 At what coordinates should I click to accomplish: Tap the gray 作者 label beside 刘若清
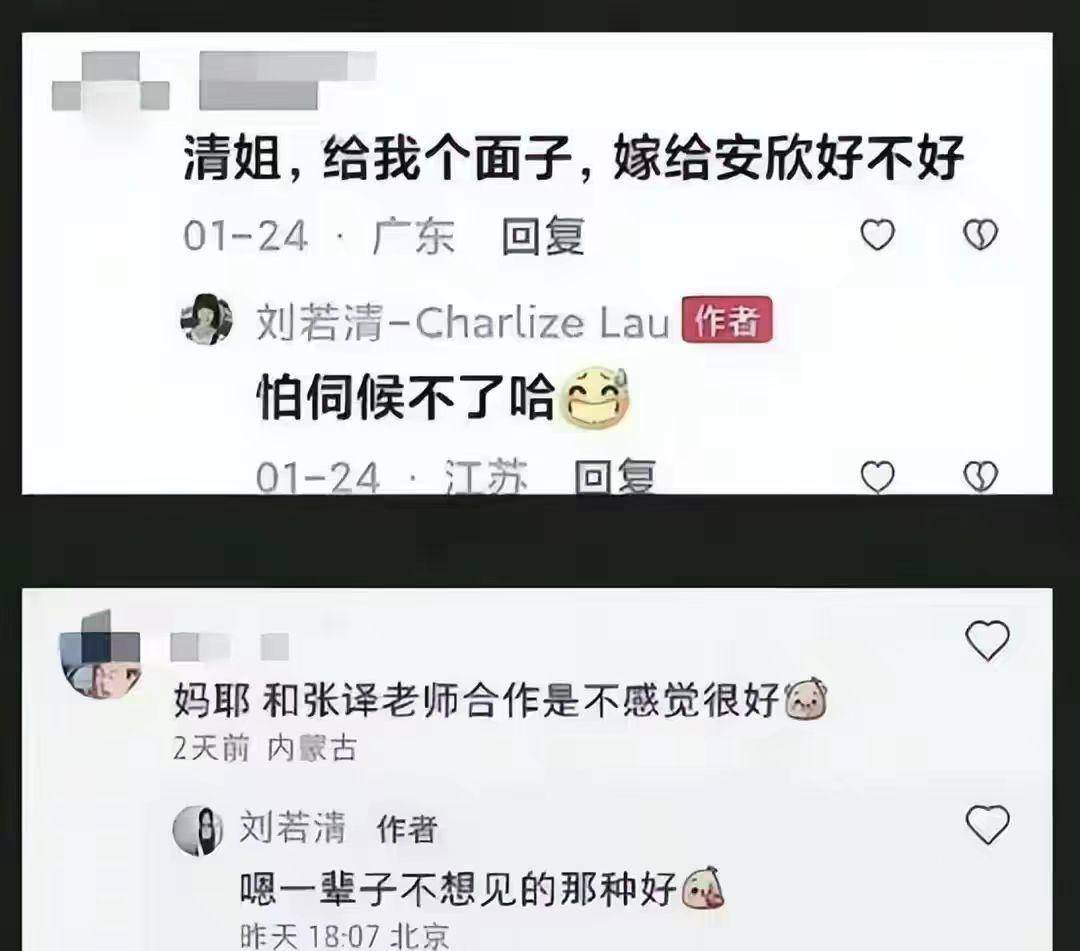point(406,829)
